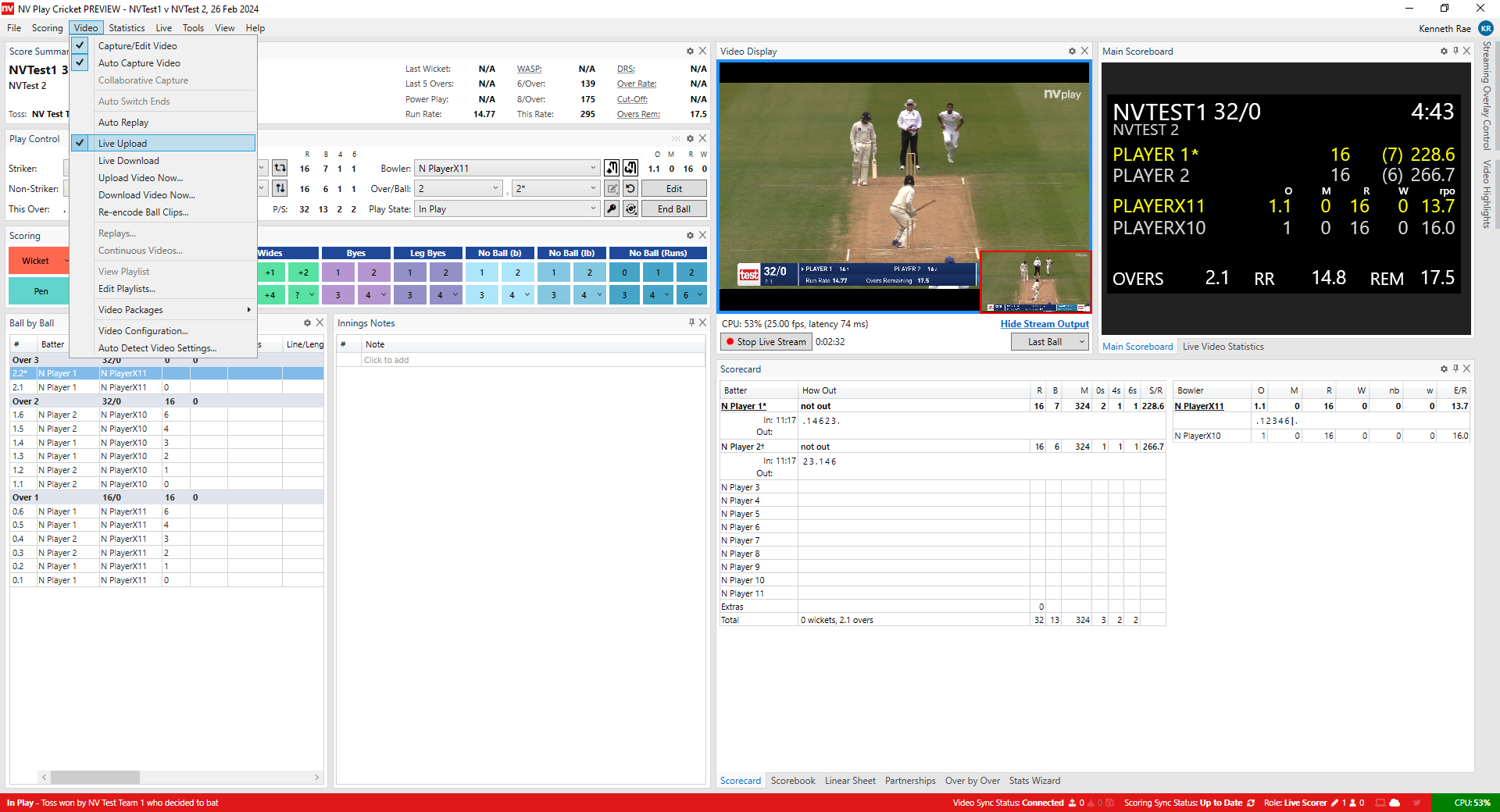Click the target icon left of End Ball
Image resolution: width=1500 pixels, height=812 pixels.
pyautogui.click(x=630, y=209)
